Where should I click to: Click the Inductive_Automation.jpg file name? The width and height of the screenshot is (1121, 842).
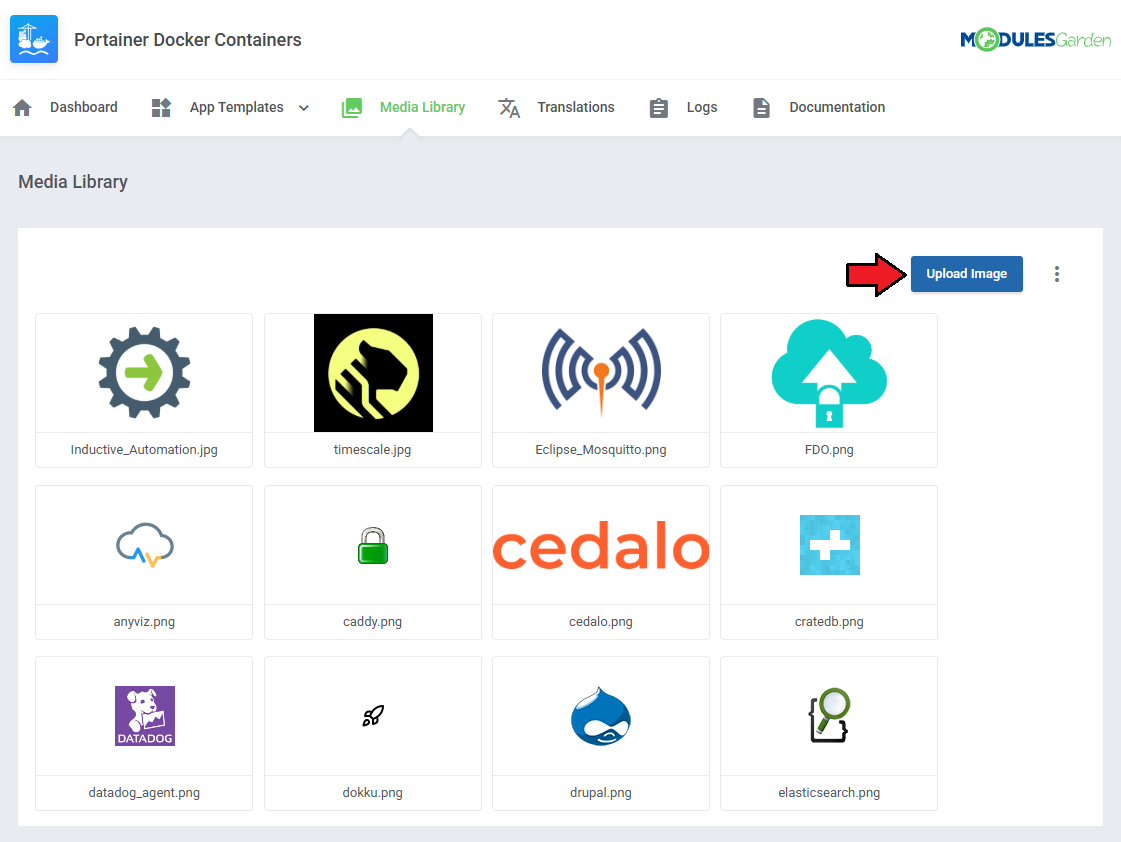coord(144,450)
